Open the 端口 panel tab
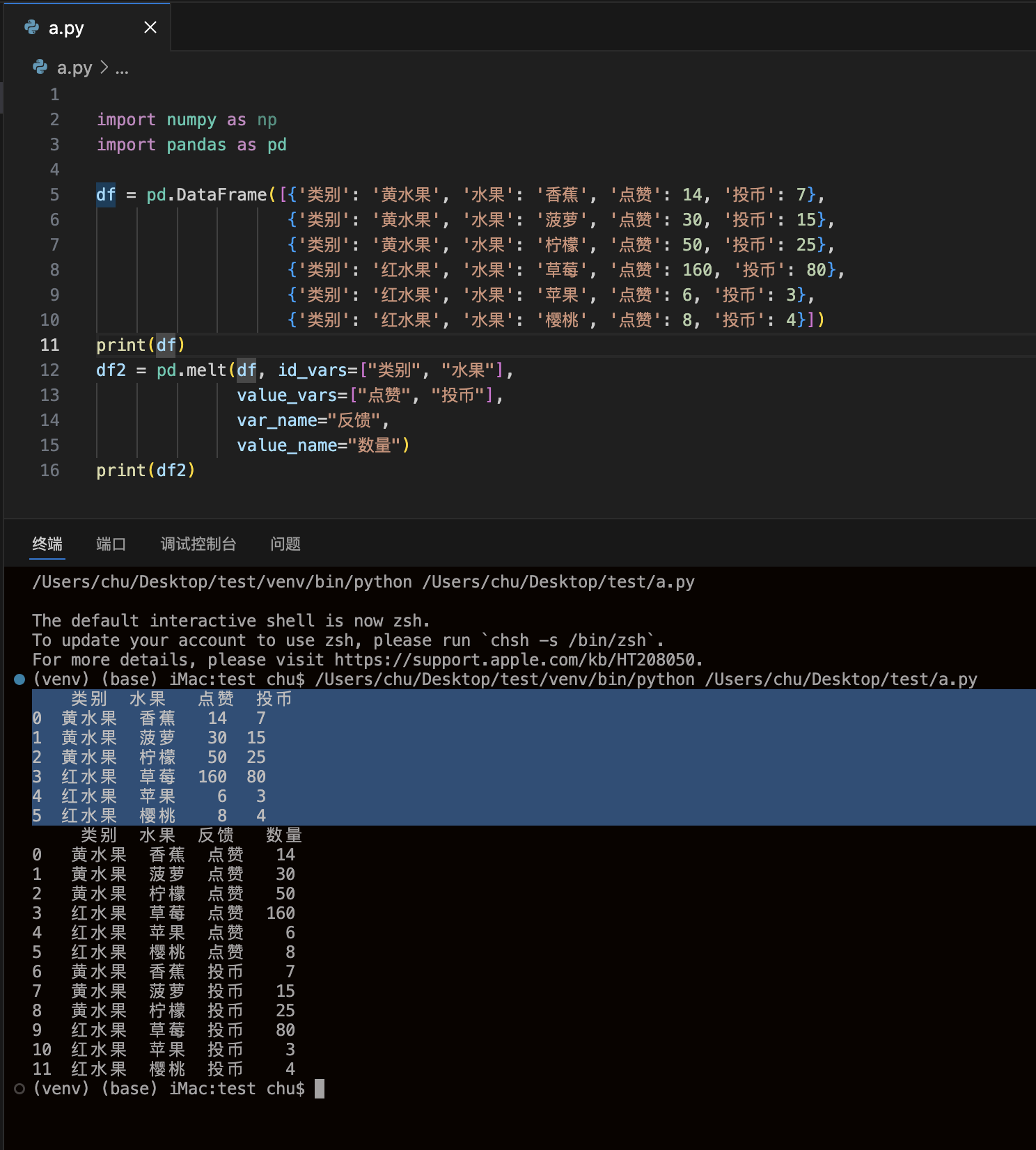This screenshot has height=1150, width=1036. pos(111,544)
